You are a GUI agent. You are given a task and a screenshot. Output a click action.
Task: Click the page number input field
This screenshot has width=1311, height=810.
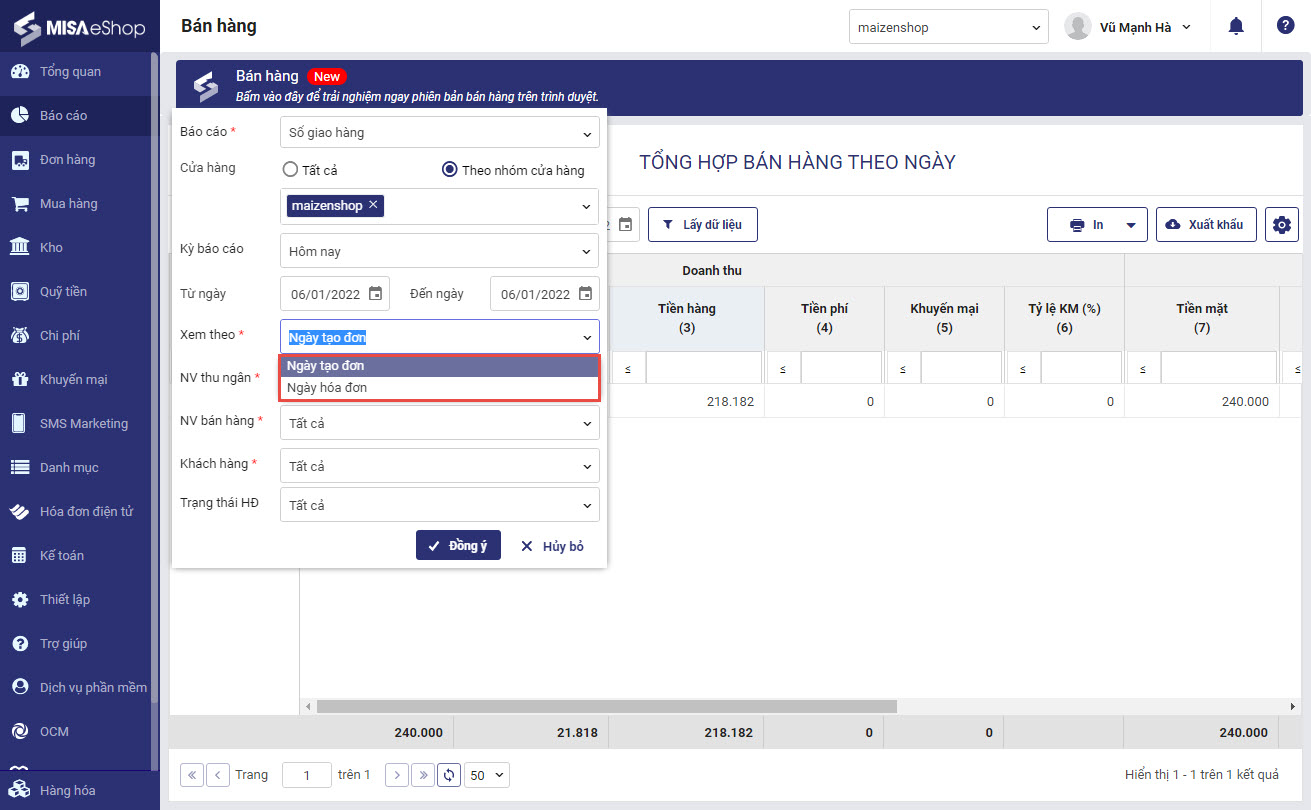click(x=307, y=775)
